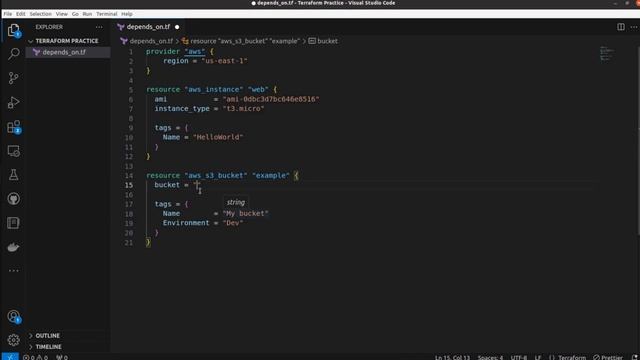Split the editor right
Viewport: 640px width, 360px height.
[620, 27]
